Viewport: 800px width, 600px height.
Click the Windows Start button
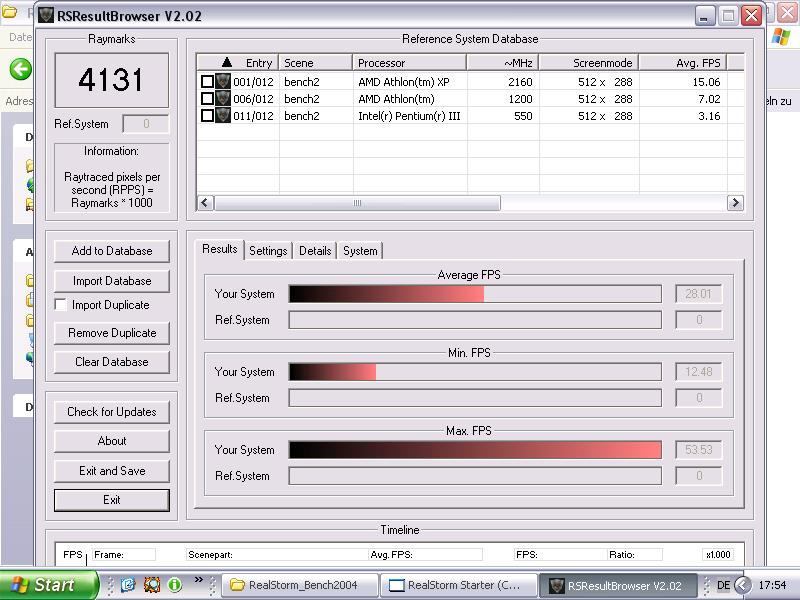coord(48,585)
